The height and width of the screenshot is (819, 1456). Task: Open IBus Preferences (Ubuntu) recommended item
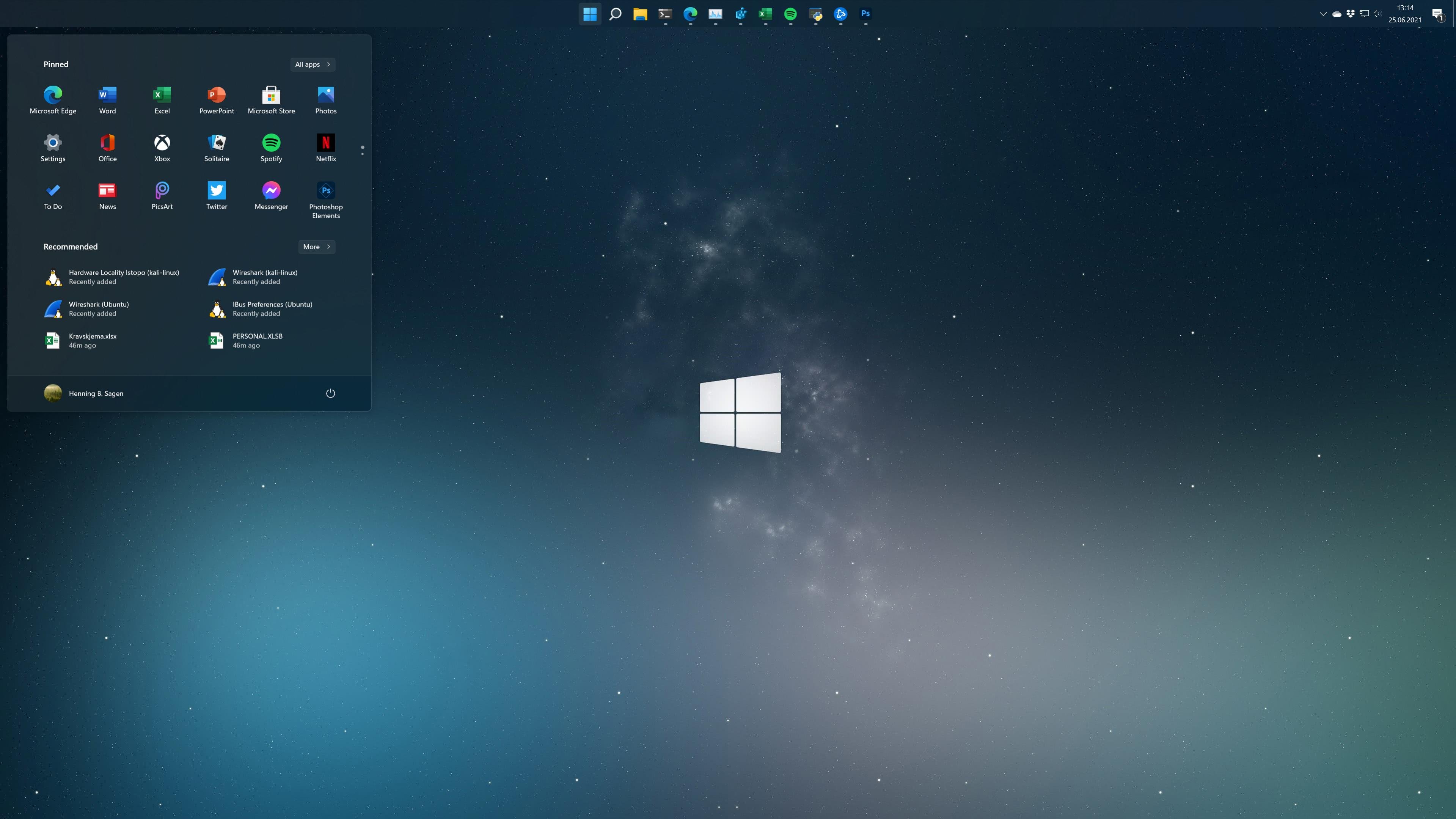click(x=261, y=309)
